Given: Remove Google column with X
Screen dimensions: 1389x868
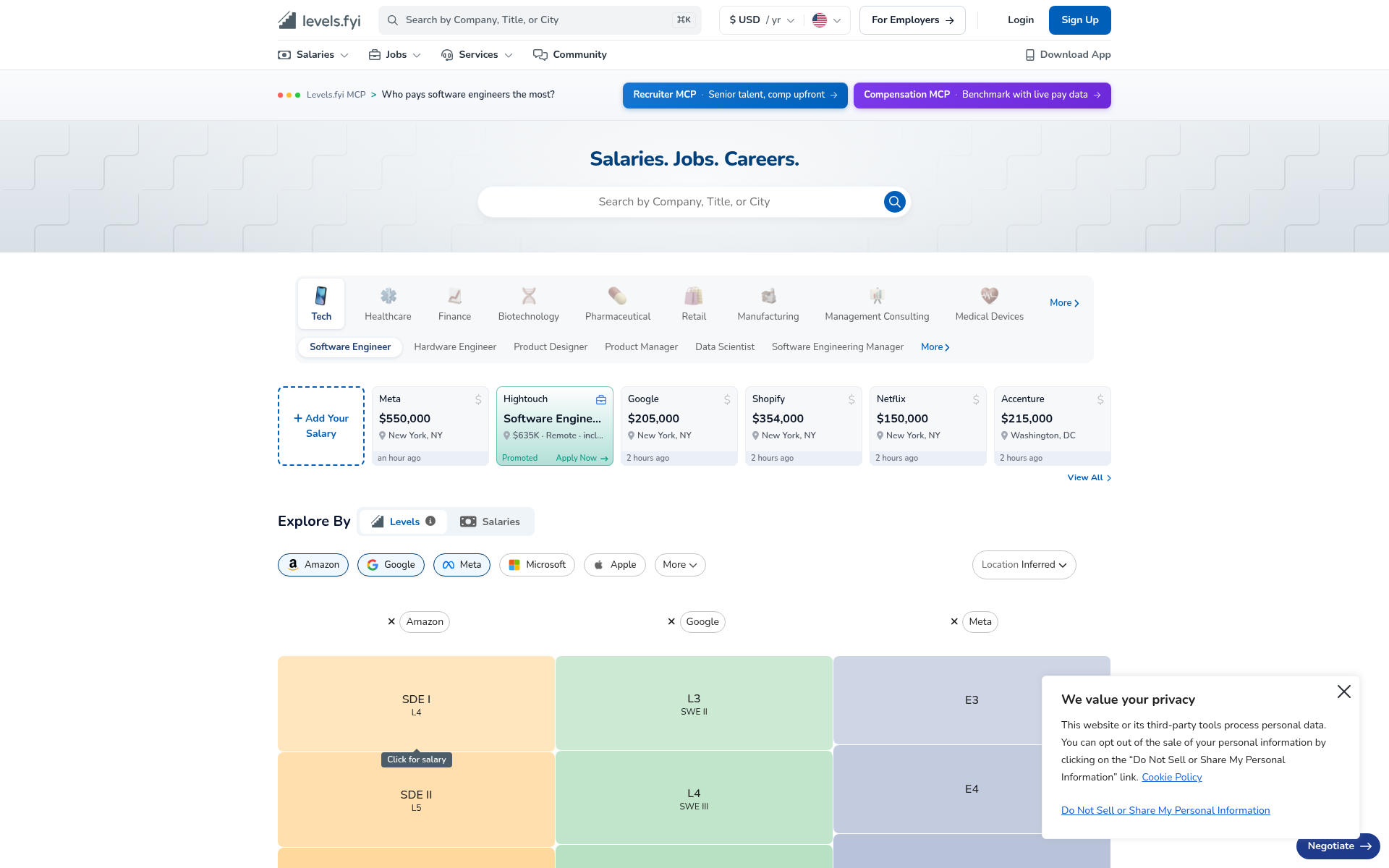Looking at the screenshot, I should (671, 621).
